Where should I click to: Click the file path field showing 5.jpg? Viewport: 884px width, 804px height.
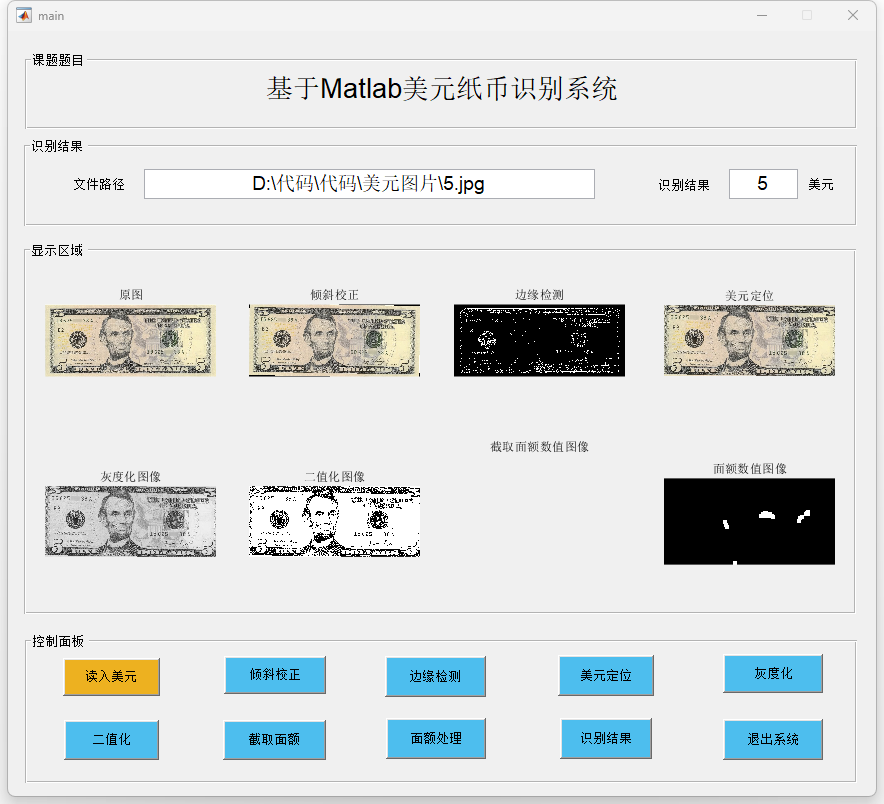point(369,184)
